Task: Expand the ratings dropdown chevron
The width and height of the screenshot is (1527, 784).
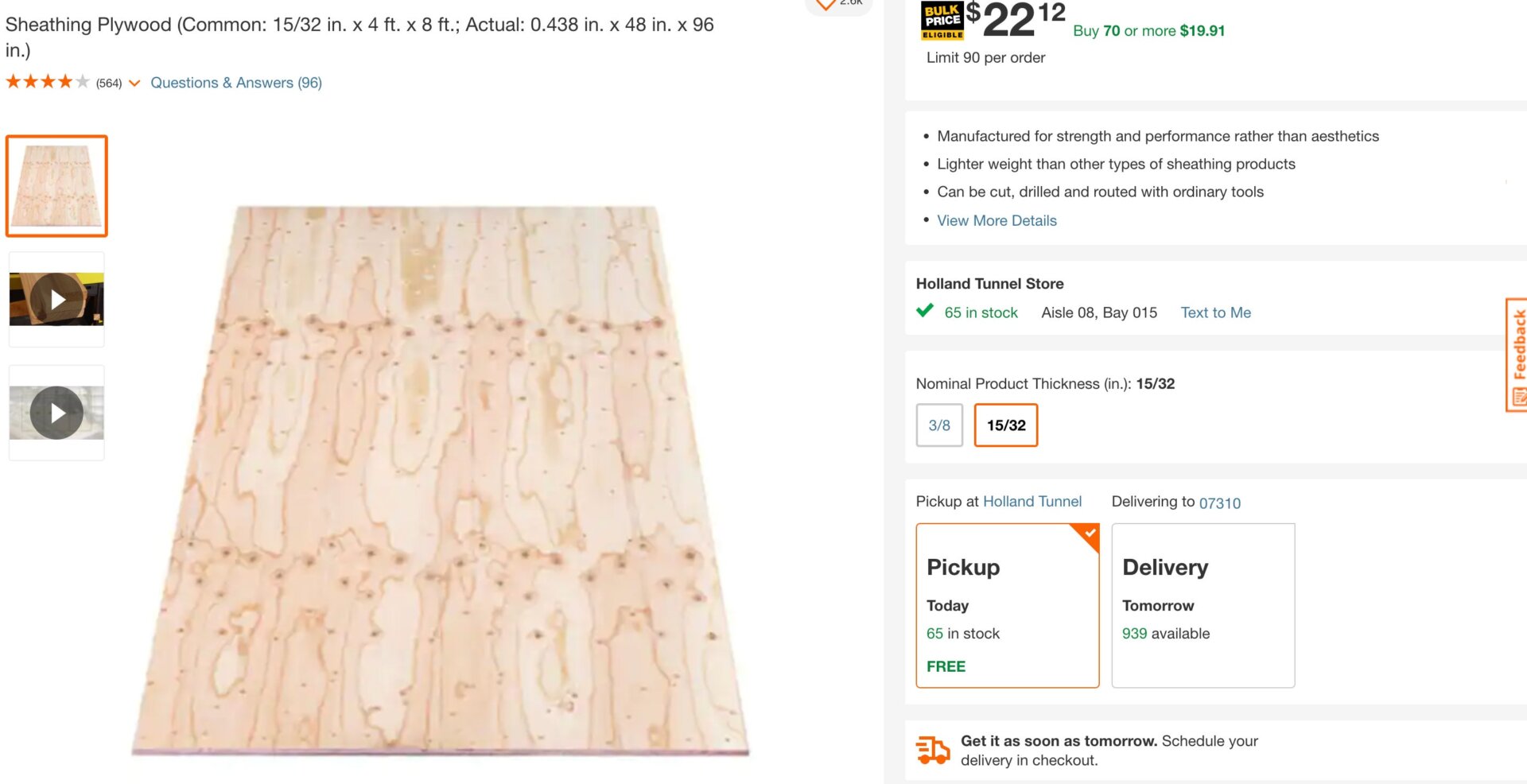Action: [x=134, y=83]
